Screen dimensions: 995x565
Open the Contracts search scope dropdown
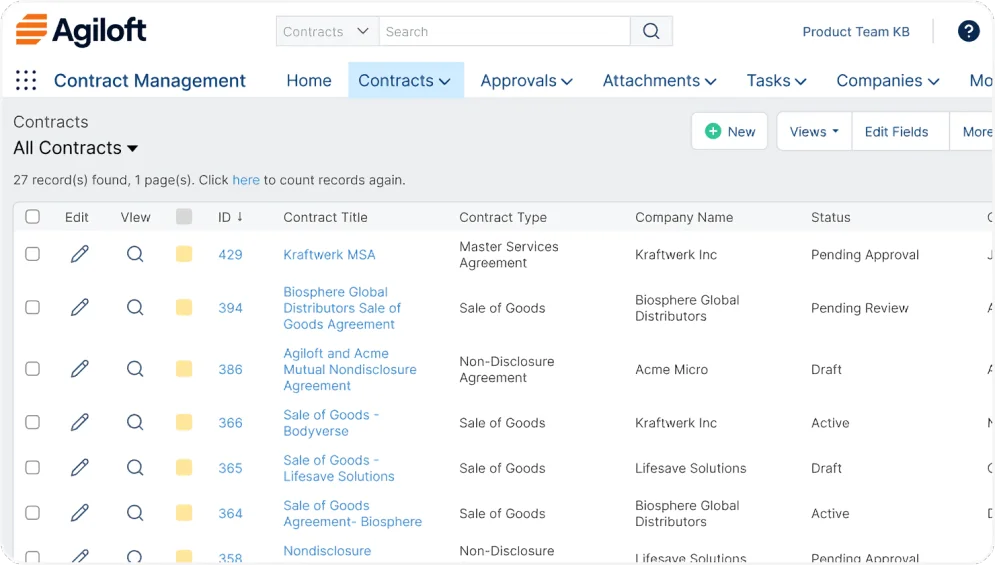click(x=327, y=31)
